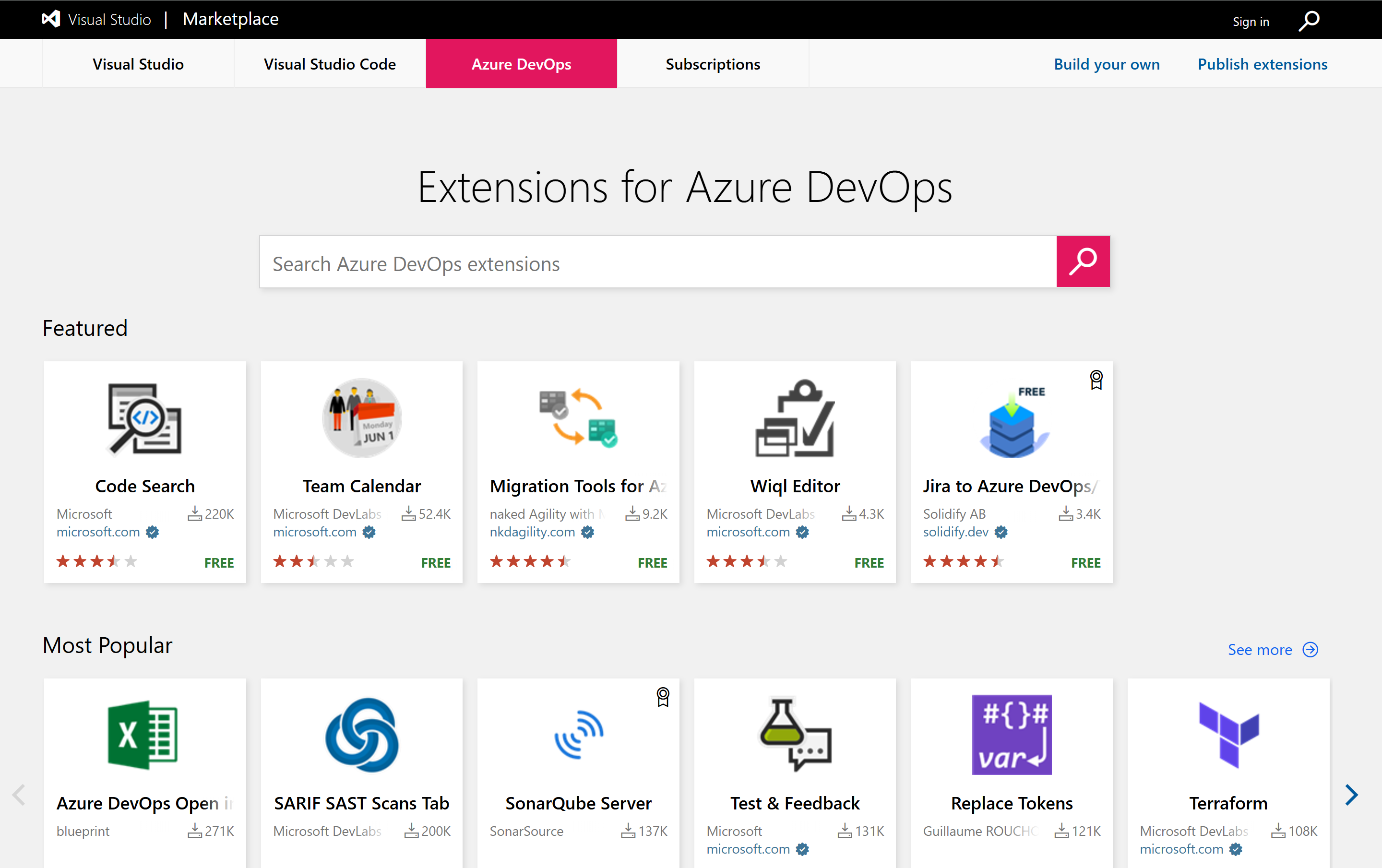Click the Build your own link
The width and height of the screenshot is (1382, 868).
pos(1107,63)
